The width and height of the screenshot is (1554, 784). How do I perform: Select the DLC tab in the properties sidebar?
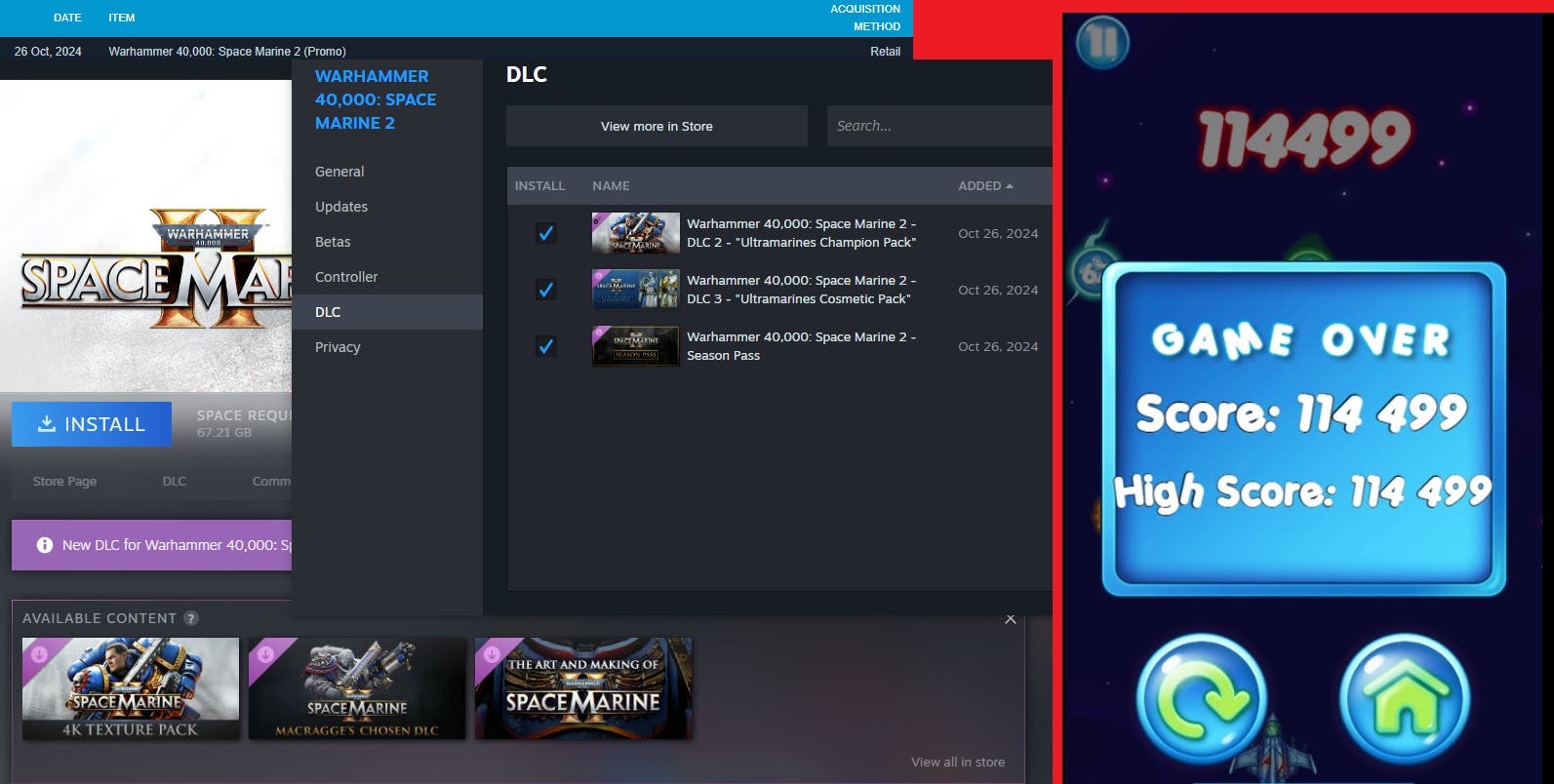[387, 312]
